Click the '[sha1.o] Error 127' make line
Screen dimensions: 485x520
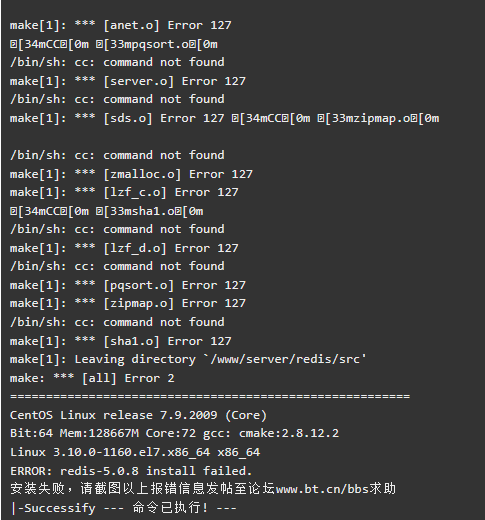120,341
